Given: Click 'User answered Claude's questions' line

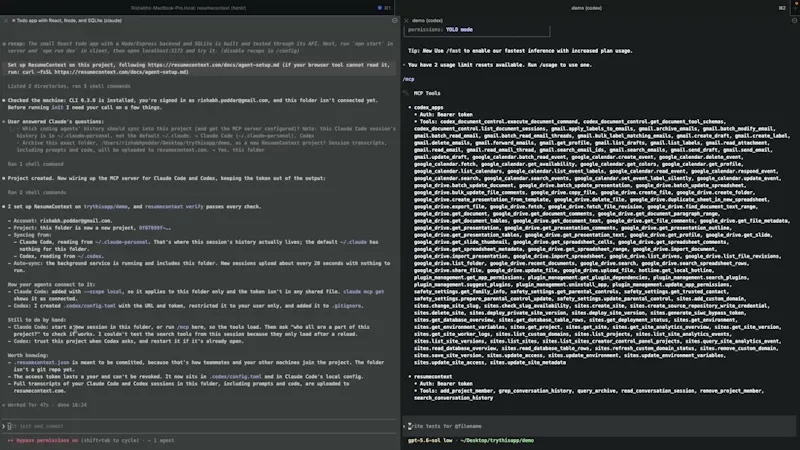Looking at the screenshot, I should coord(56,121).
